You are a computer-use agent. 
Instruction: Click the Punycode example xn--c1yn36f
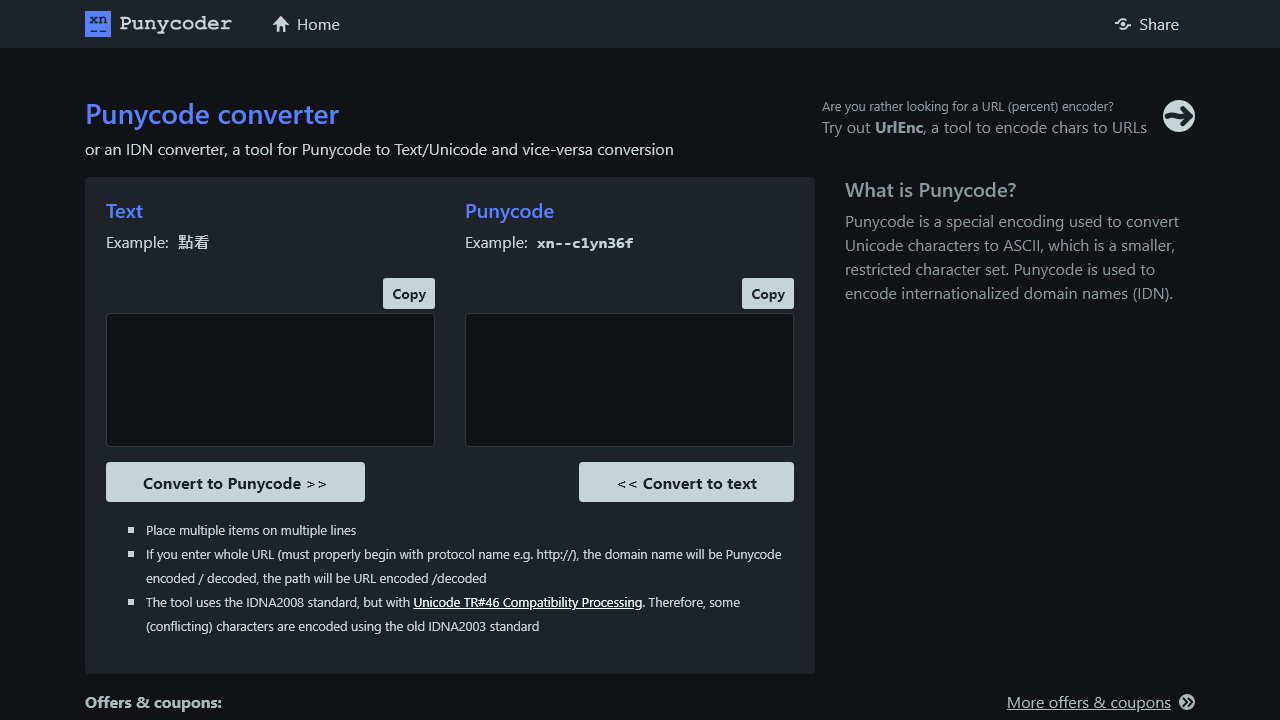pos(585,243)
